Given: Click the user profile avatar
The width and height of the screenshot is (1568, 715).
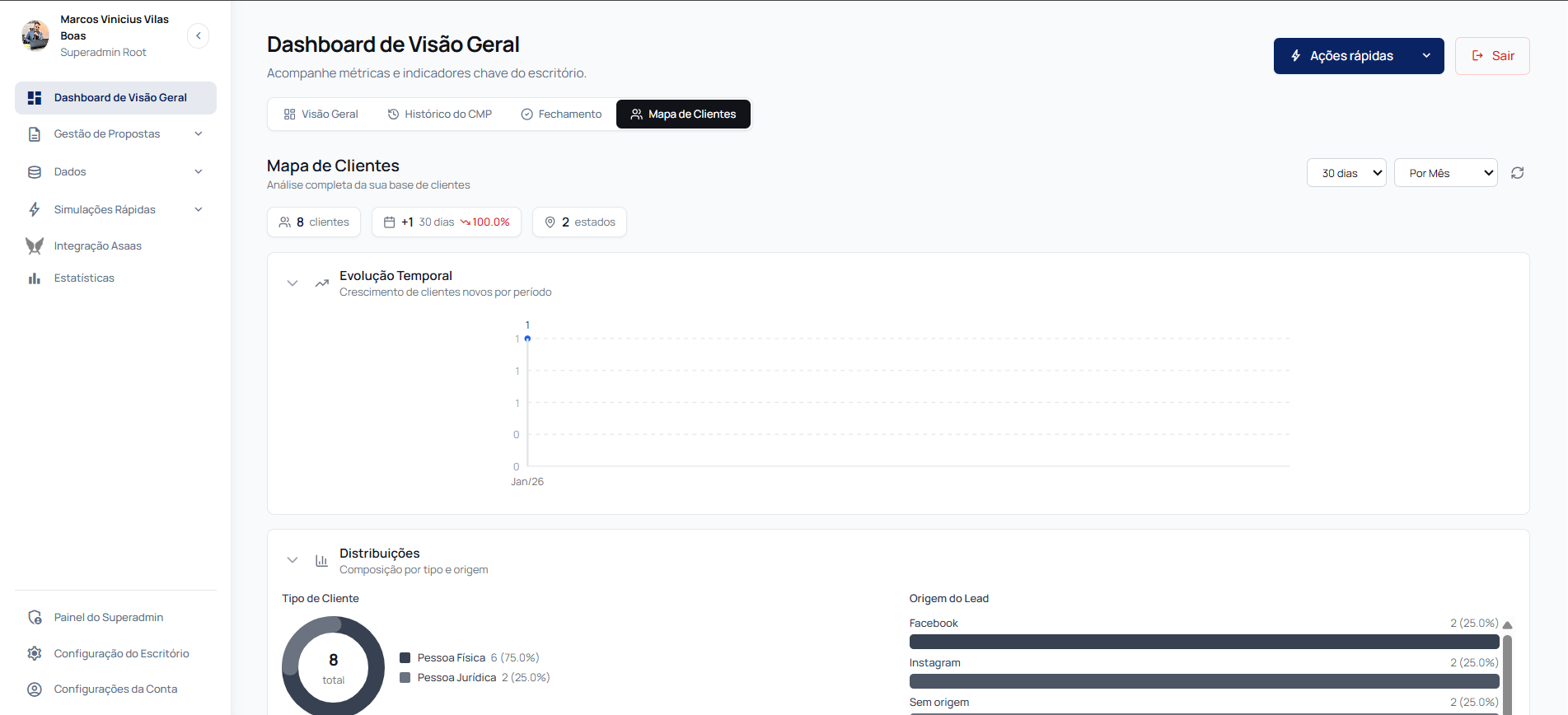Looking at the screenshot, I should click(35, 35).
